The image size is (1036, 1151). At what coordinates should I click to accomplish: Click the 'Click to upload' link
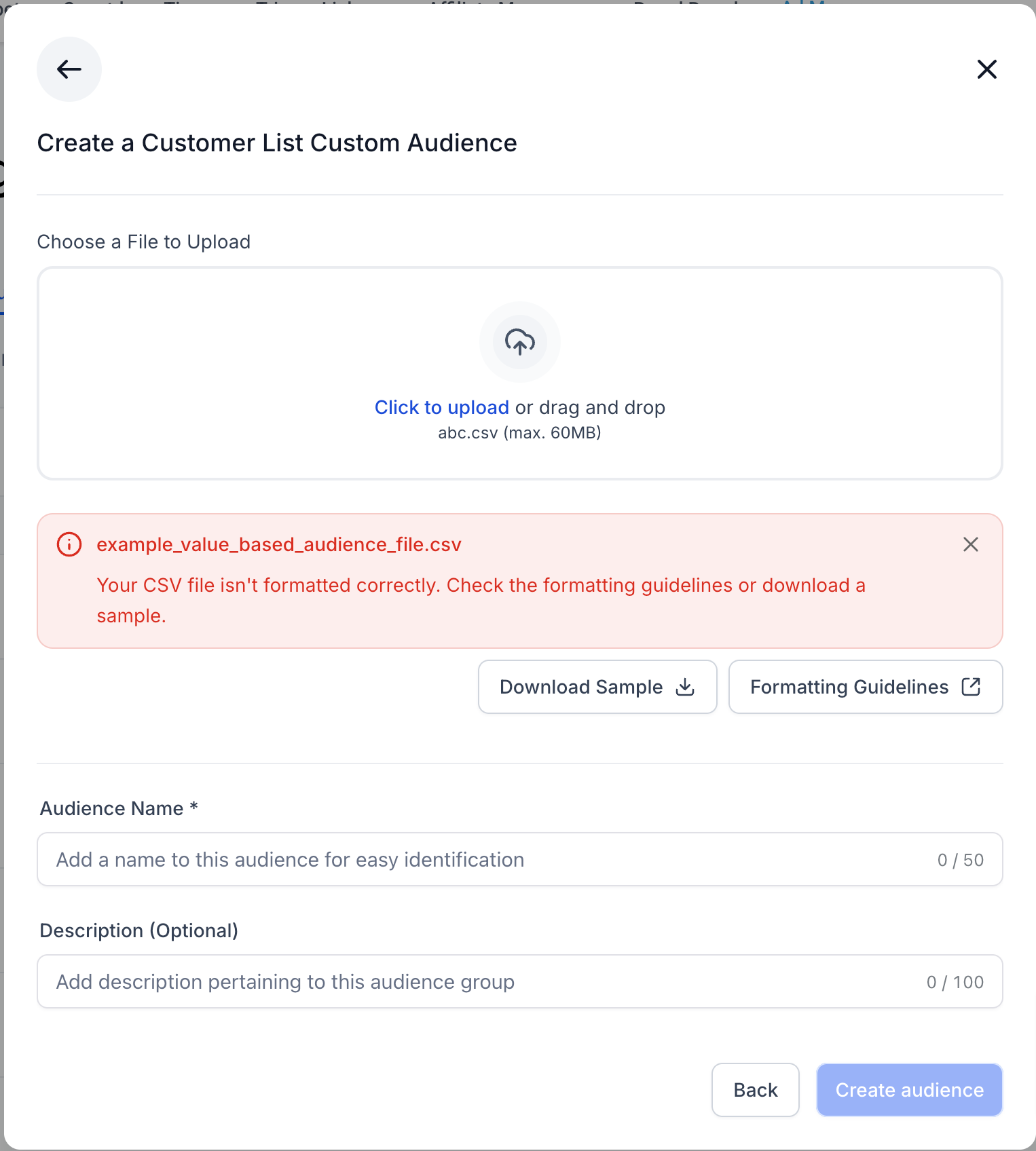(x=442, y=407)
